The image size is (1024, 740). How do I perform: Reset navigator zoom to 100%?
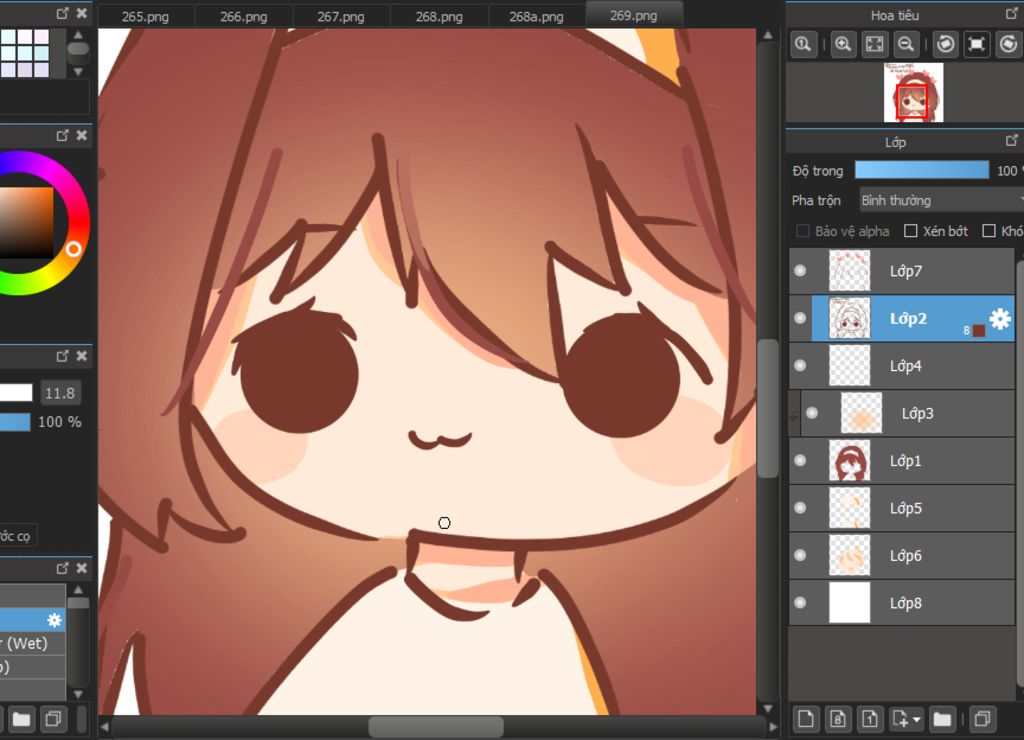pyautogui.click(x=803, y=44)
